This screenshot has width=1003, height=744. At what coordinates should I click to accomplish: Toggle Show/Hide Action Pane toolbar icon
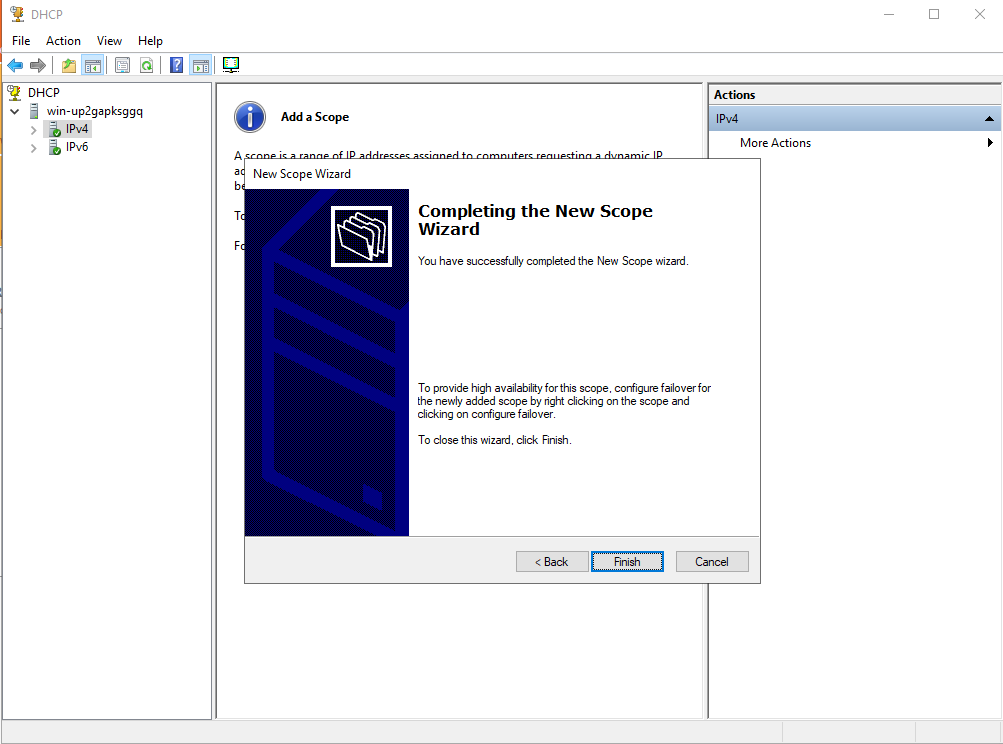coord(200,65)
